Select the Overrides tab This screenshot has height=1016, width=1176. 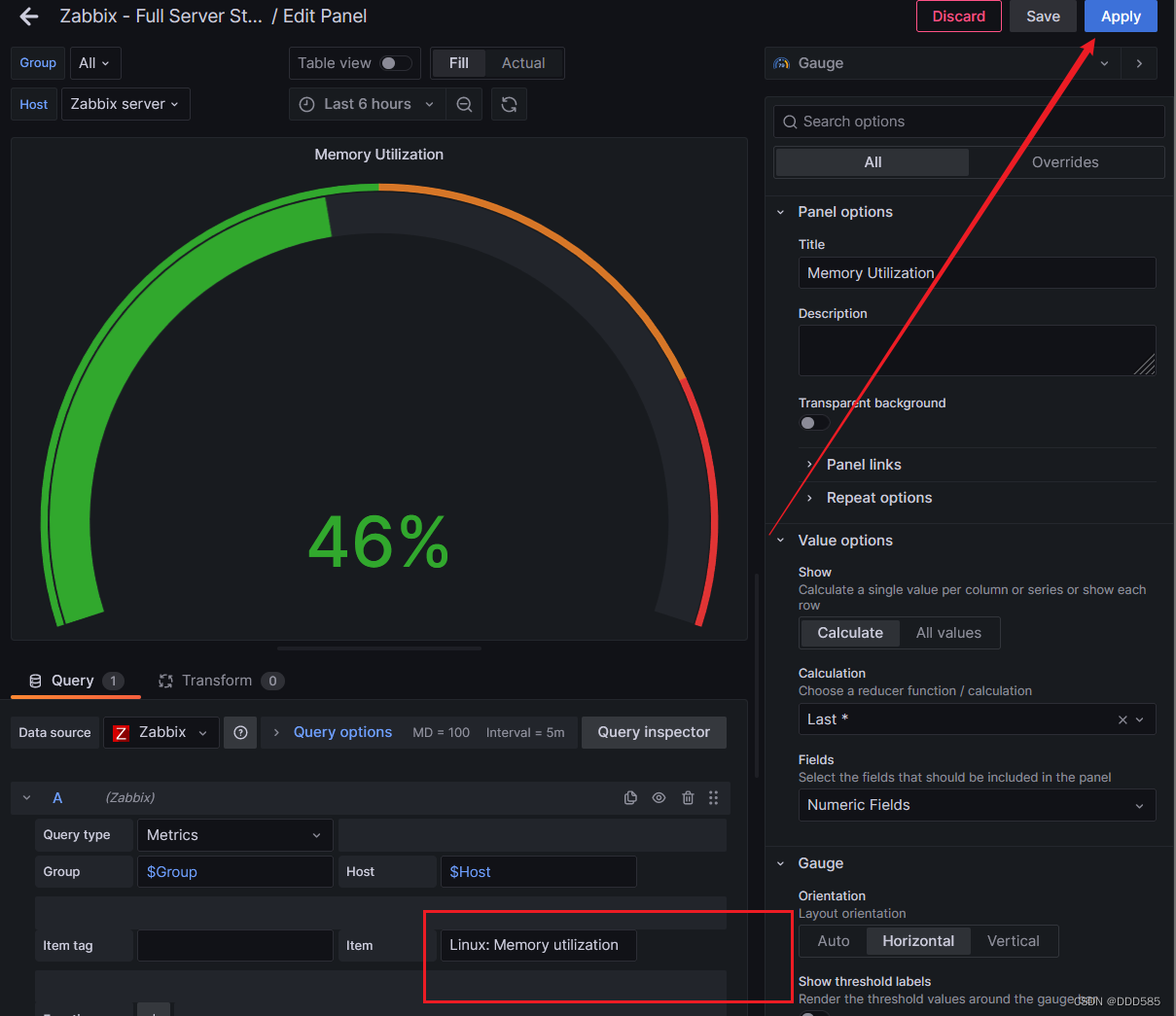pyautogui.click(x=1065, y=162)
